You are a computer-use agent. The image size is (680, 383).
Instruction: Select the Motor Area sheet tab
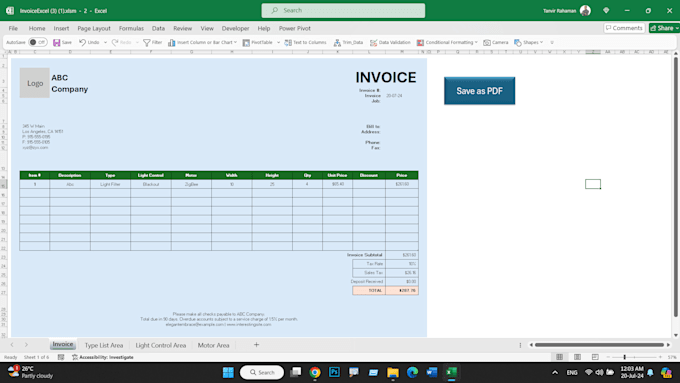(213, 345)
